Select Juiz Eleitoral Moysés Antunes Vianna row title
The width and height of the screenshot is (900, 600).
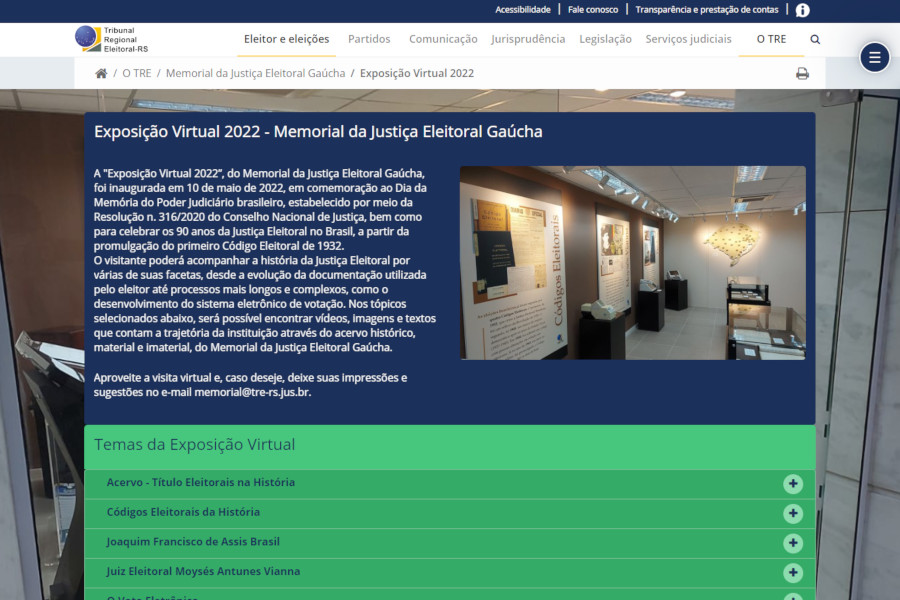click(x=203, y=571)
